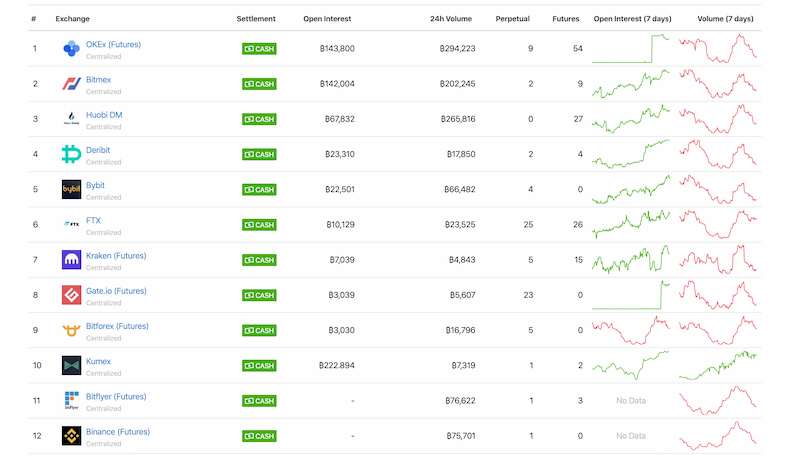Open the FTX exchange link

(x=93, y=220)
